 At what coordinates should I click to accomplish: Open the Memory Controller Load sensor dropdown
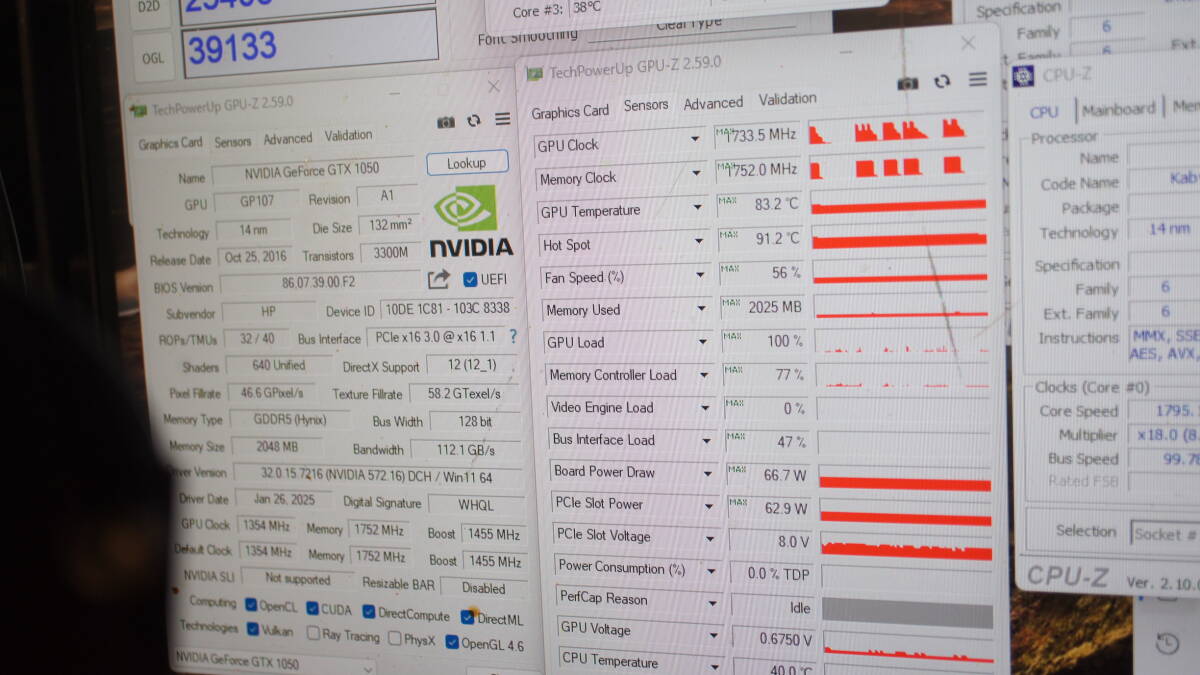click(x=703, y=374)
